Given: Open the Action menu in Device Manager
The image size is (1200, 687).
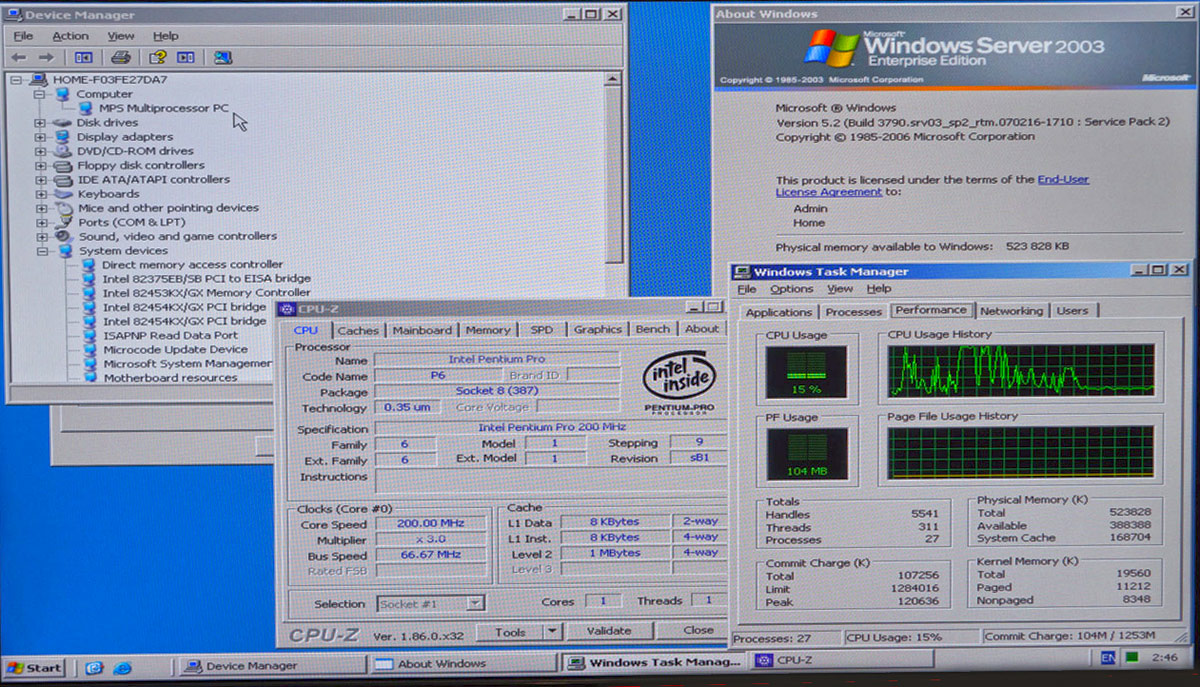Looking at the screenshot, I should pos(70,36).
